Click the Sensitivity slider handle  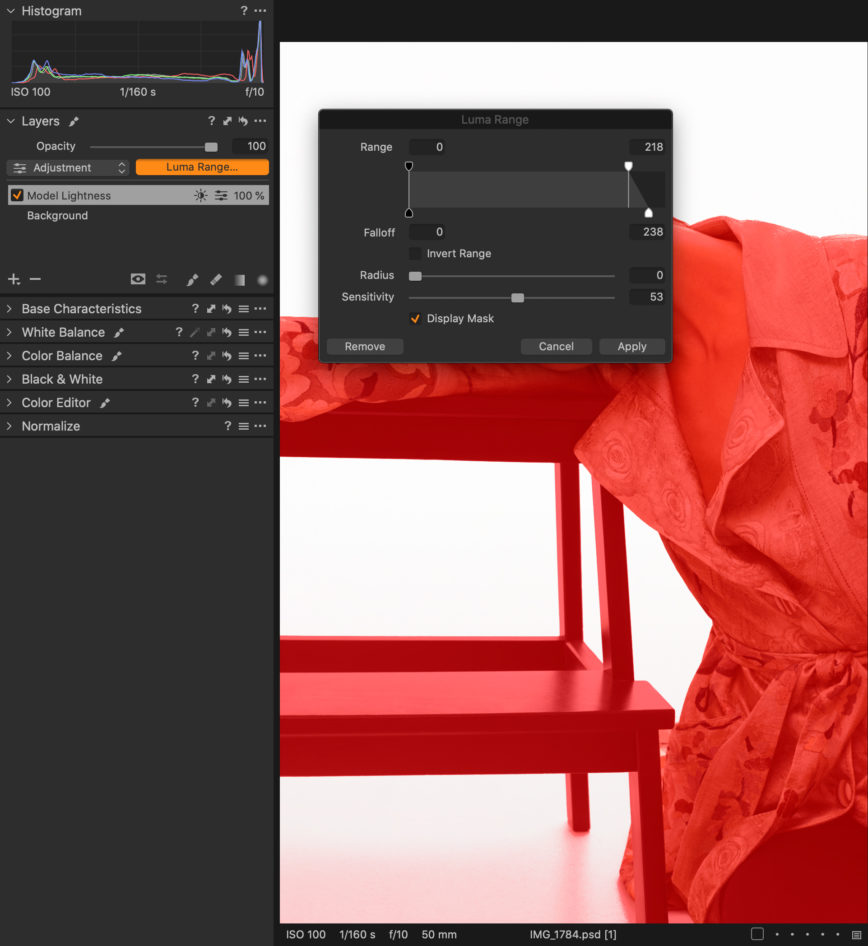[x=517, y=297]
